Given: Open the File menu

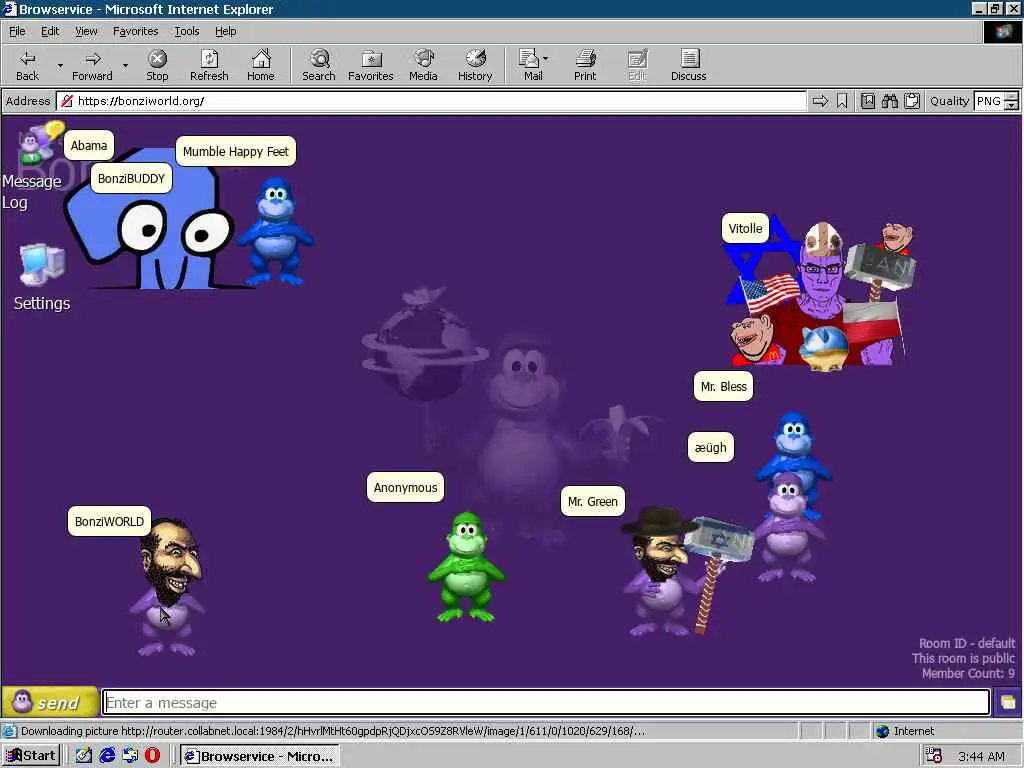Looking at the screenshot, I should pyautogui.click(x=17, y=31).
